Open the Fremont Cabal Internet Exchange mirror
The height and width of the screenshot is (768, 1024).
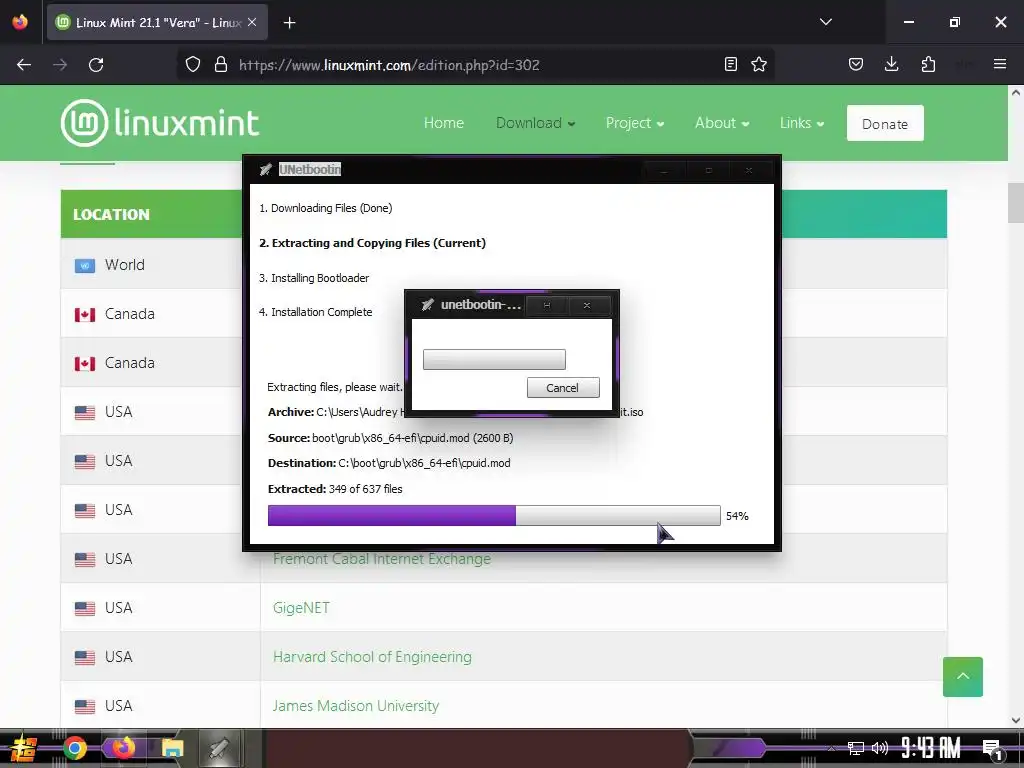(x=381, y=559)
